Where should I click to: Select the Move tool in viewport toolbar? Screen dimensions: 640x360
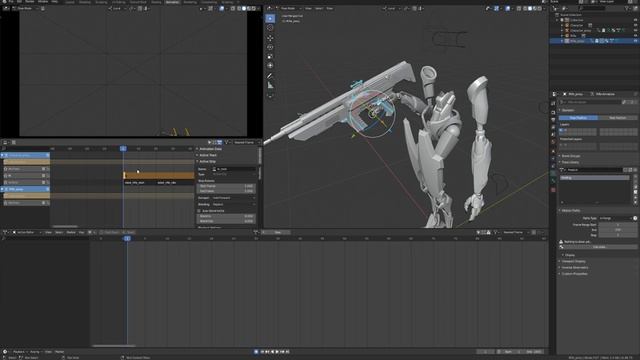(x=270, y=38)
